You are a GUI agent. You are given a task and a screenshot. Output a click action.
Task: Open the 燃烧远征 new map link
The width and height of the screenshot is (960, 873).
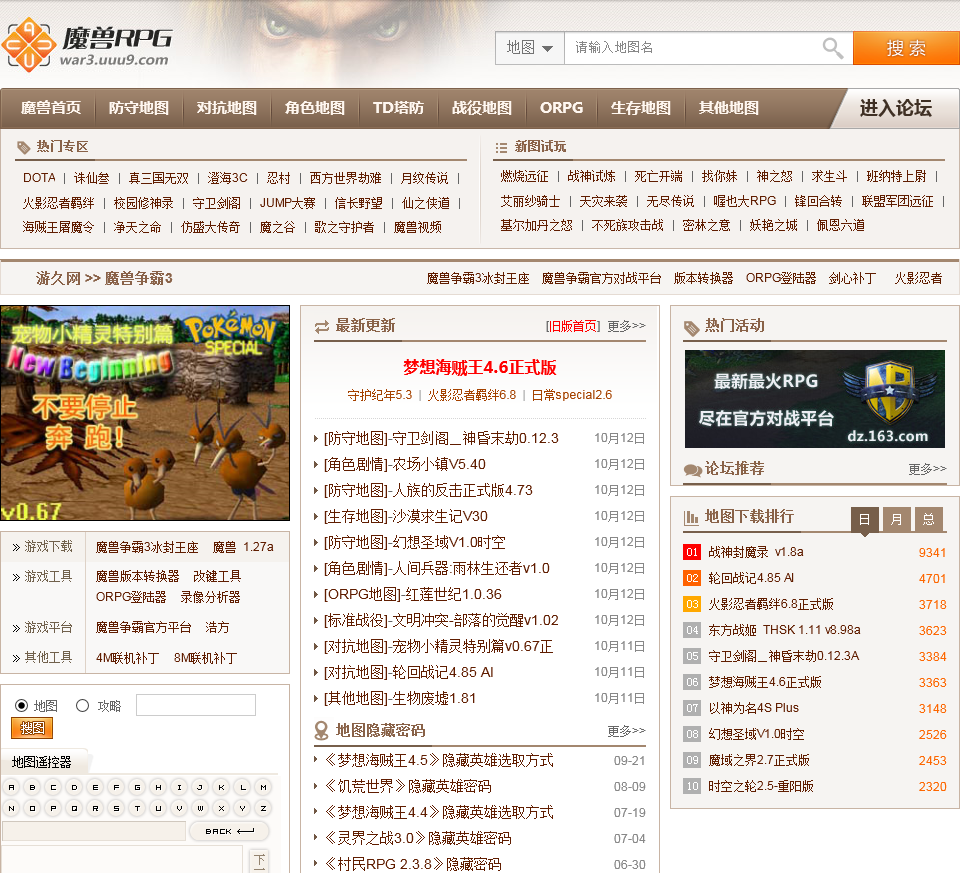525,176
